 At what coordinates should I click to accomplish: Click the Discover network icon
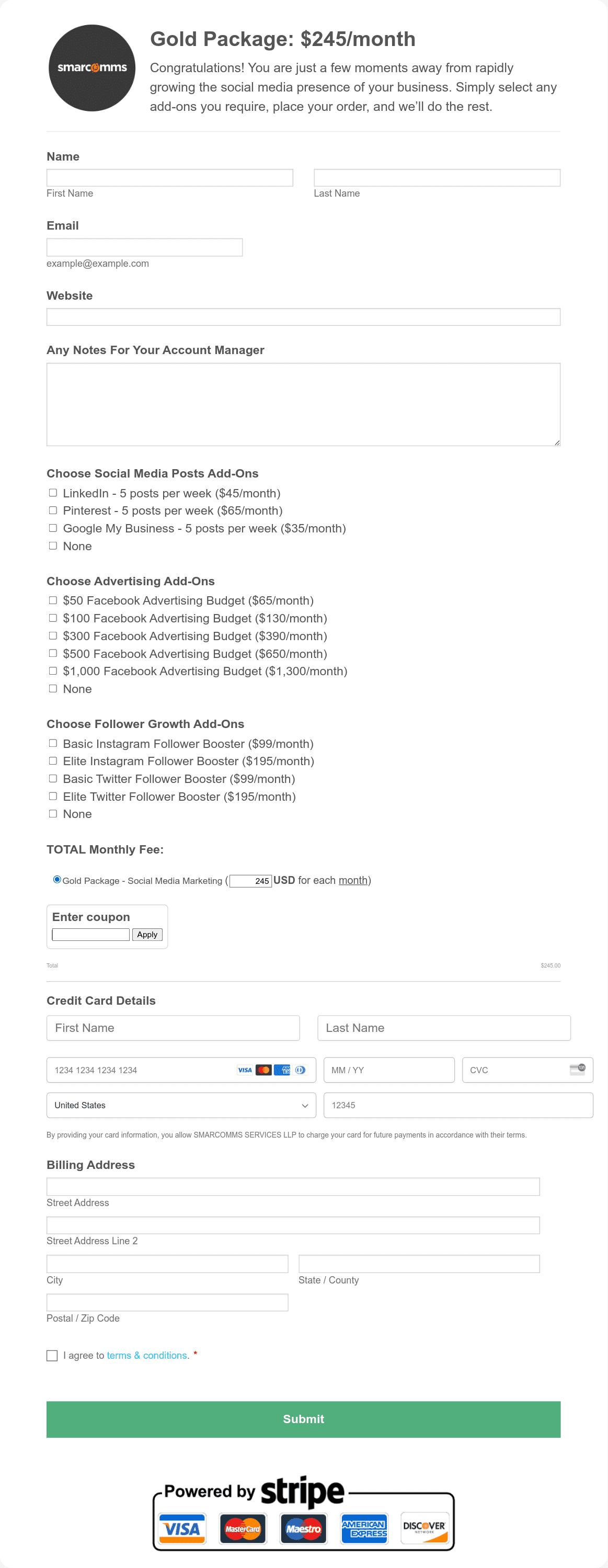pyautogui.click(x=424, y=1528)
